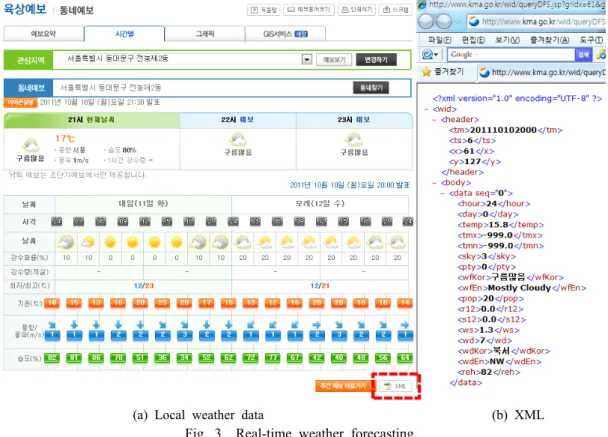This screenshot has height=437, width=608.
Task: Click the Google toolbar search field
Action: click(x=511, y=55)
